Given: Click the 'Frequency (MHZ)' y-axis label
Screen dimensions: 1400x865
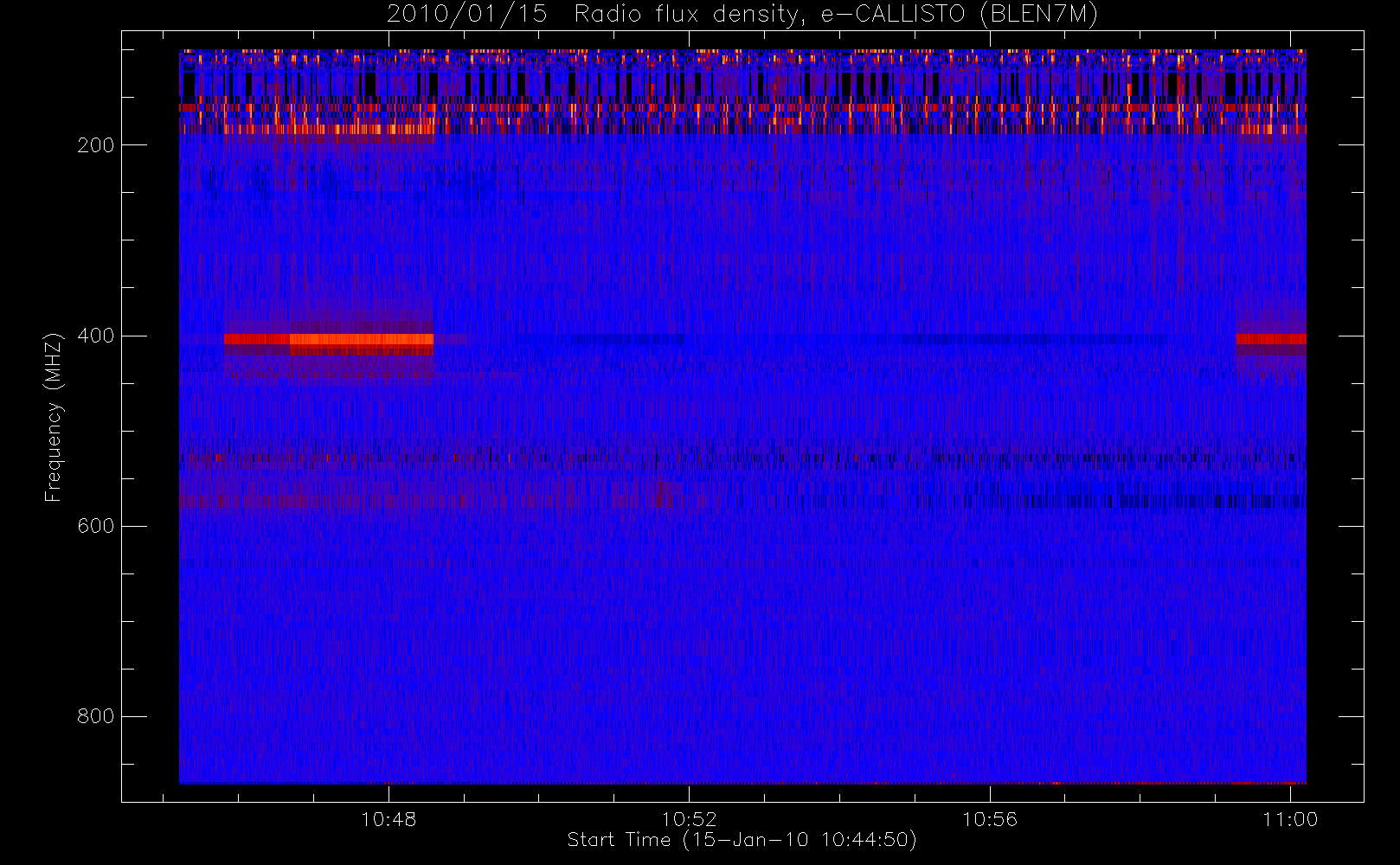Looking at the screenshot, I should coord(54,417).
